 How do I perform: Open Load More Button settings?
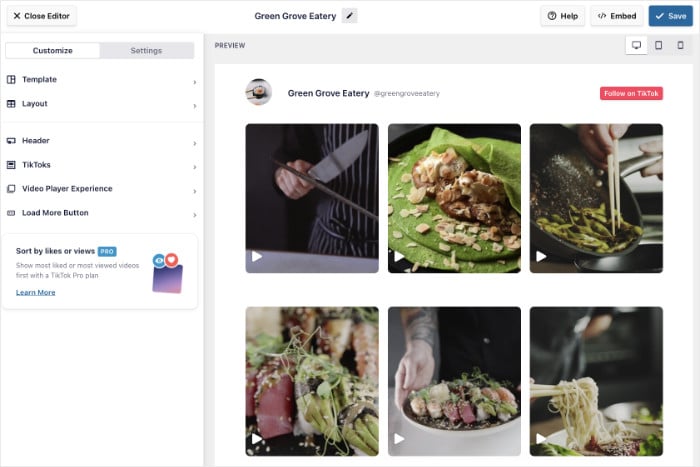click(102, 213)
